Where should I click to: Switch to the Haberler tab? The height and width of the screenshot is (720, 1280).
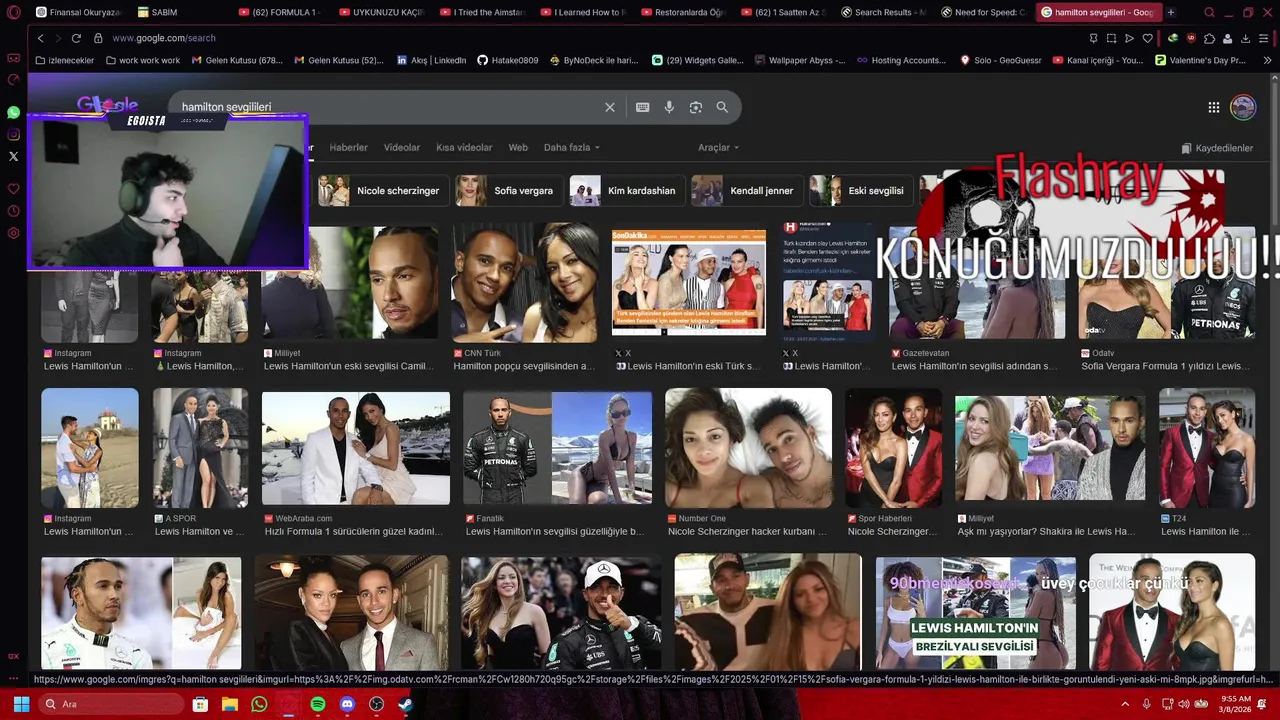pyautogui.click(x=349, y=147)
